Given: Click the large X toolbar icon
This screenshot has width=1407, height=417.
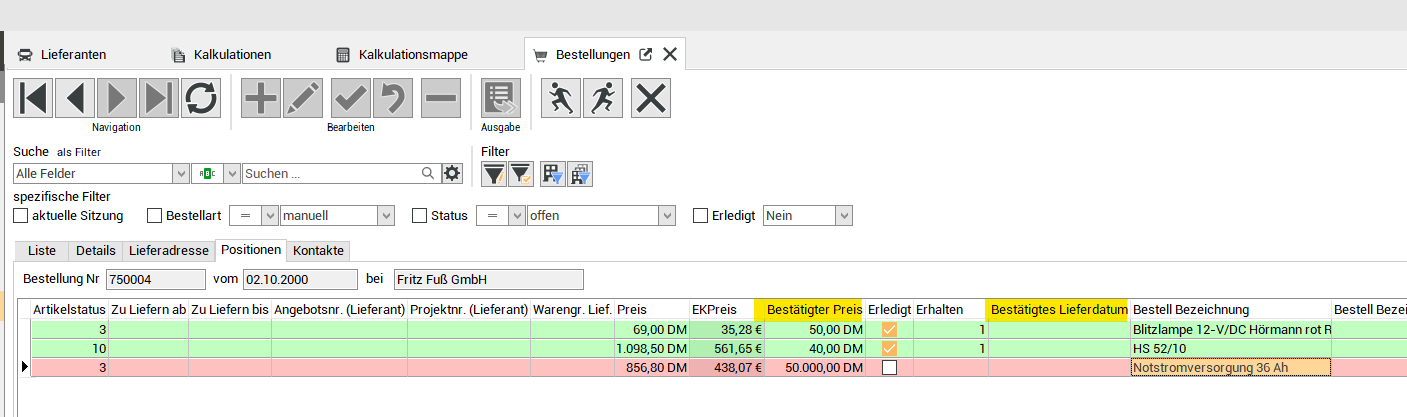Looking at the screenshot, I should click(651, 99).
